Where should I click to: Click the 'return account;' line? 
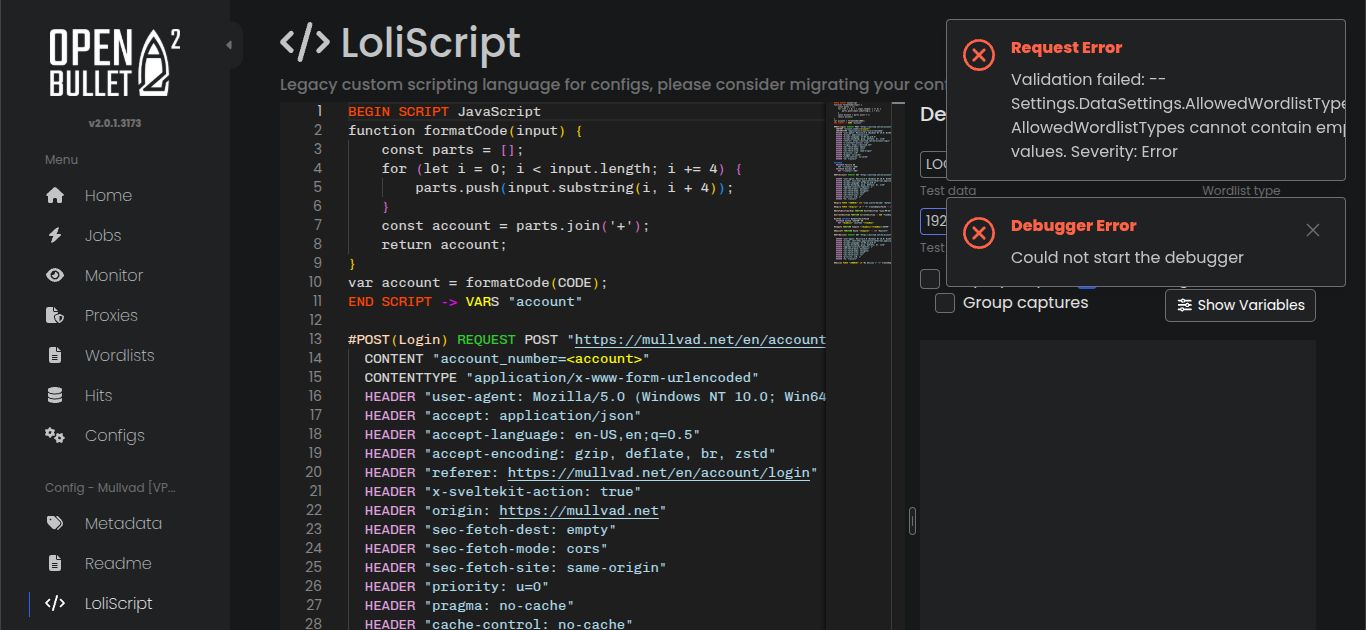444,244
